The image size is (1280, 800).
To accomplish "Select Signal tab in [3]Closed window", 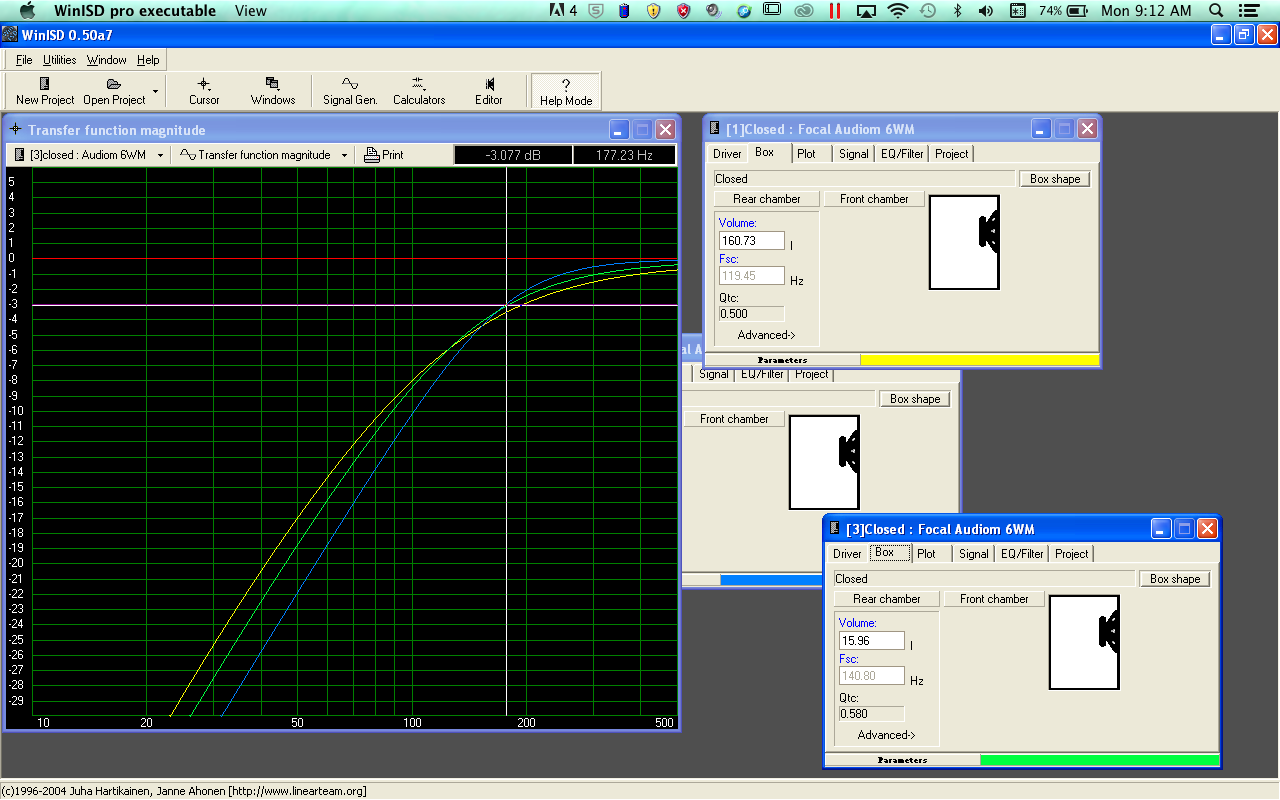I will (x=974, y=554).
